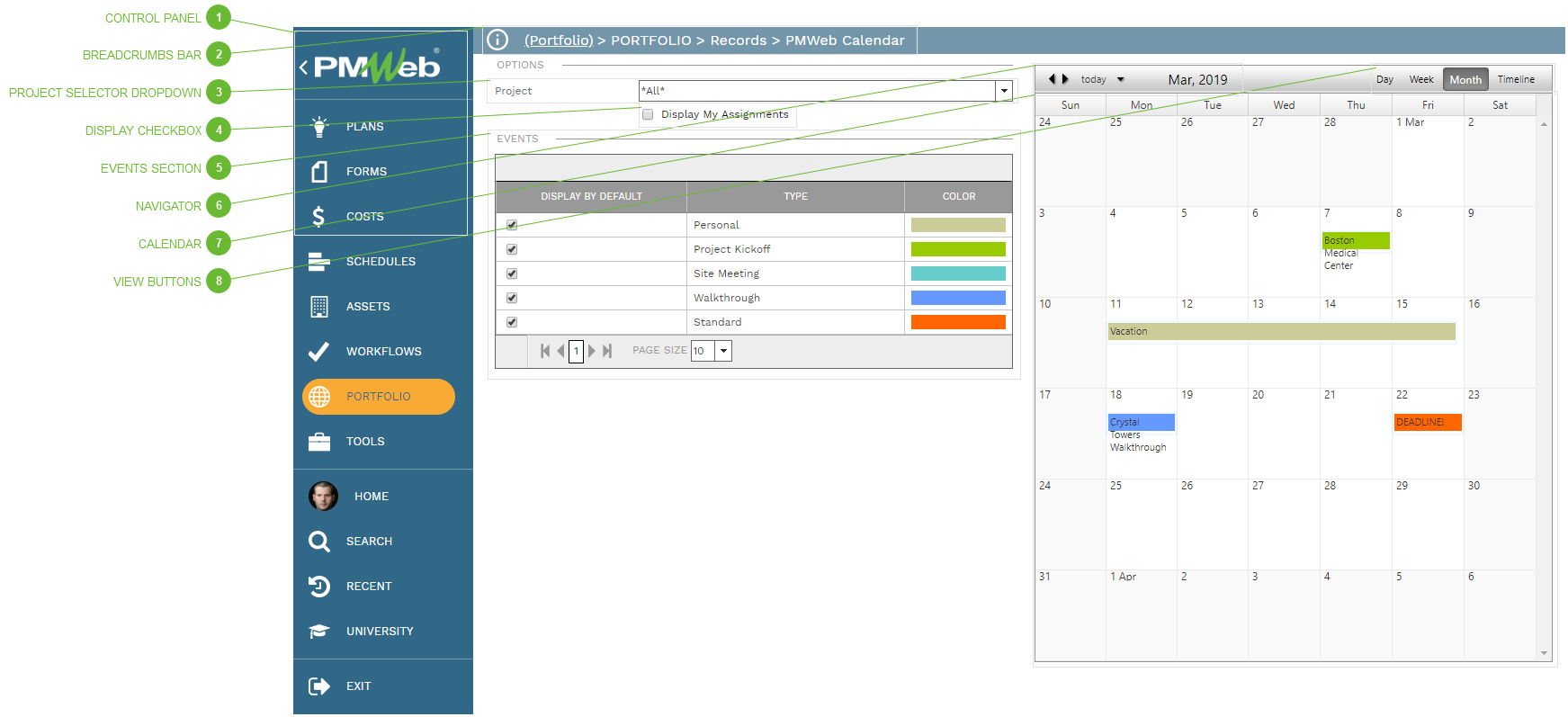
Task: Select the Month view button
Action: click(1465, 79)
